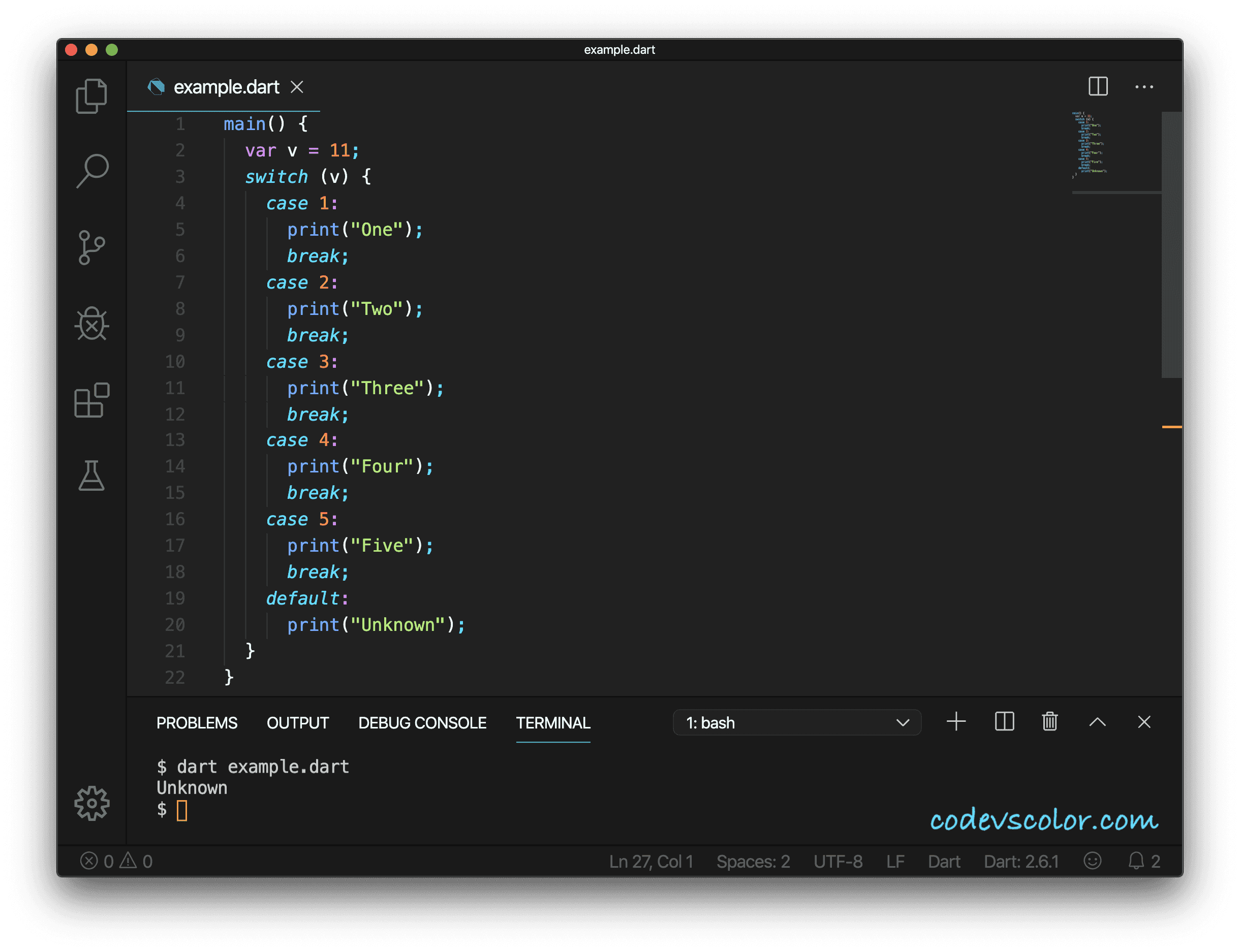Open the Search view in activity bar
The image size is (1240, 952).
click(x=92, y=171)
